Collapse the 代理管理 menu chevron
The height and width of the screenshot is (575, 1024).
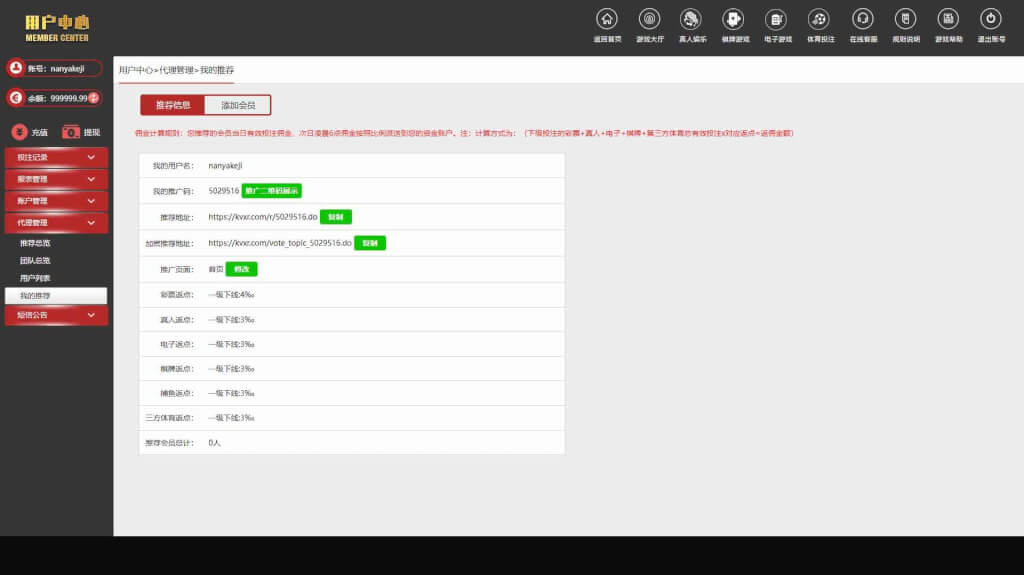click(x=91, y=223)
